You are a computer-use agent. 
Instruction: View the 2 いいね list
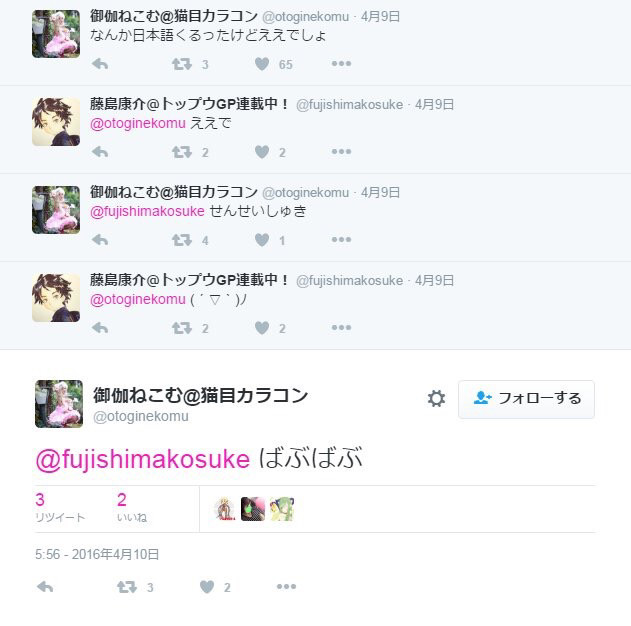point(132,507)
